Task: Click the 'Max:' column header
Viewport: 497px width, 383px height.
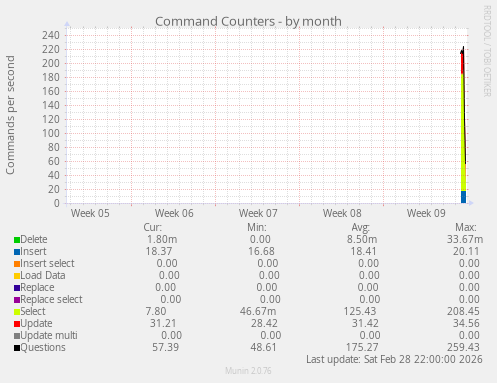Action: tap(466, 227)
